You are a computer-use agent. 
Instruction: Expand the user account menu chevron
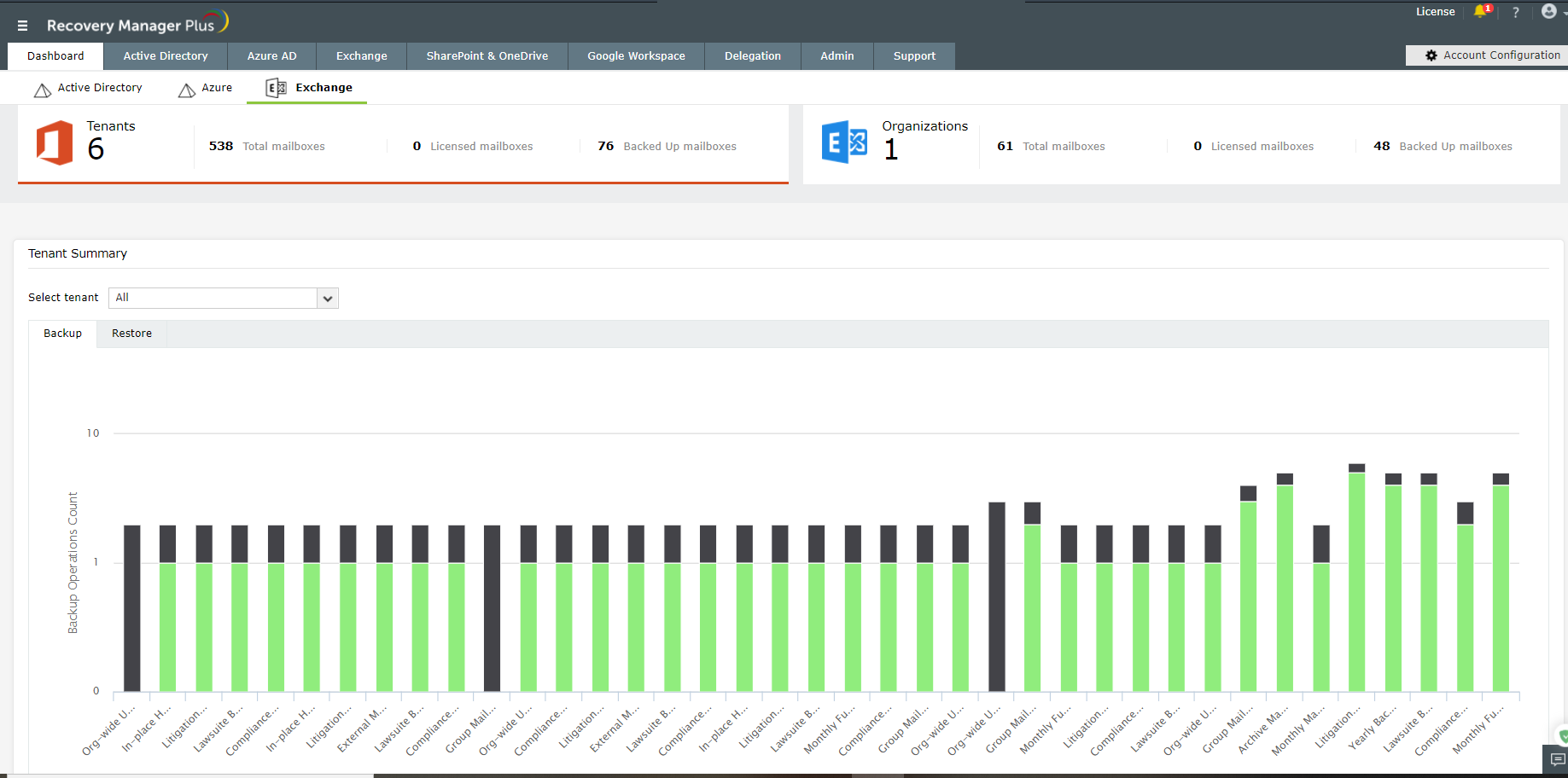tap(1563, 14)
